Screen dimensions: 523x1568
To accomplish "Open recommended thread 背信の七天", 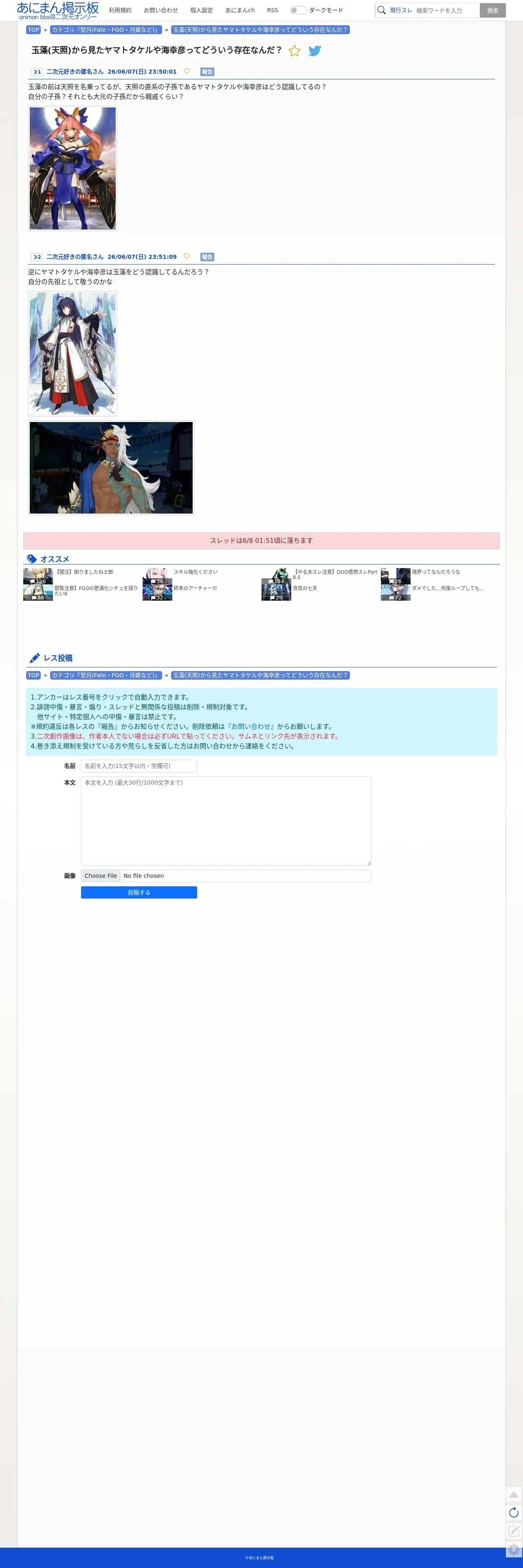I will [305, 588].
